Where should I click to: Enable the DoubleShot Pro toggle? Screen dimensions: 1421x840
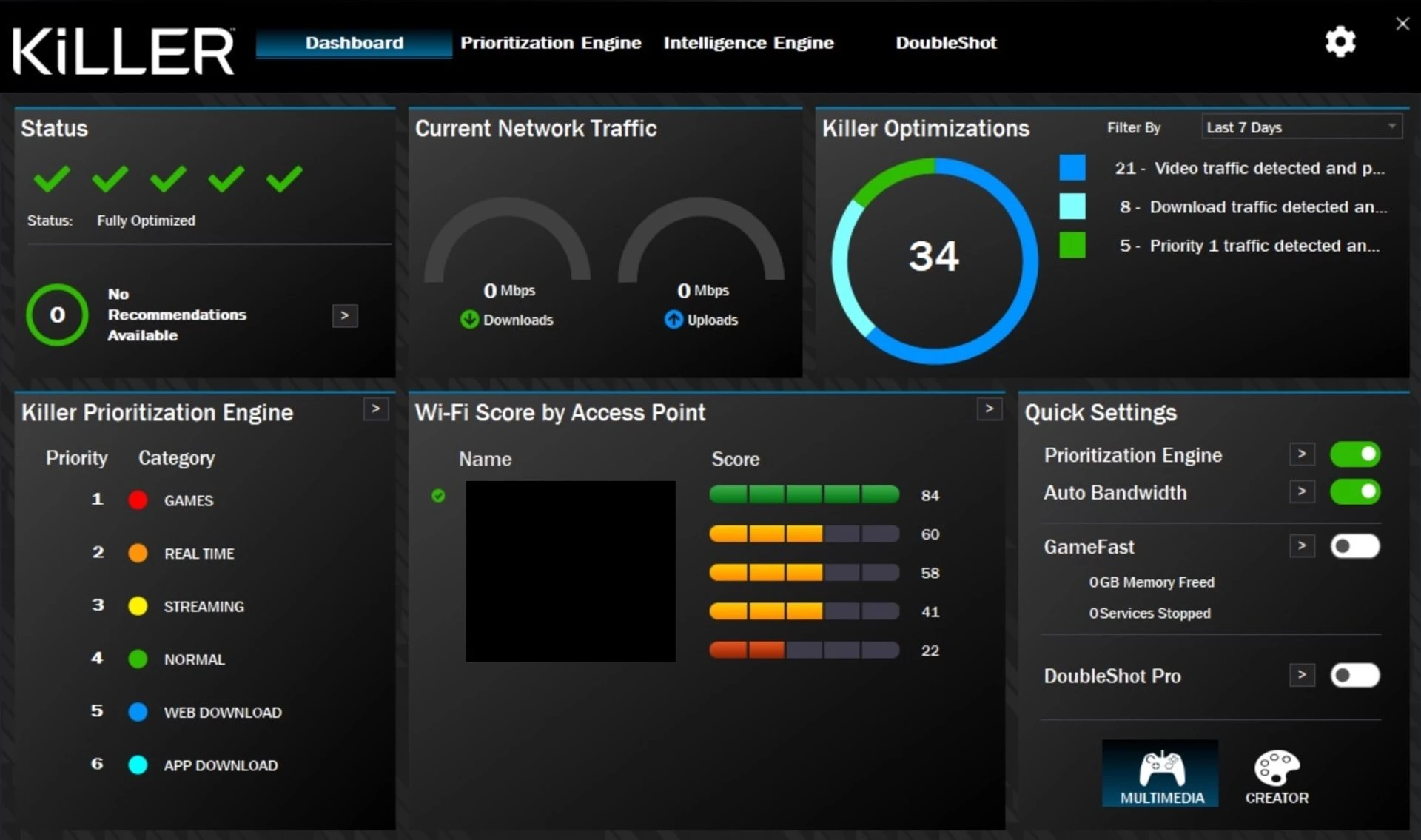click(x=1355, y=675)
